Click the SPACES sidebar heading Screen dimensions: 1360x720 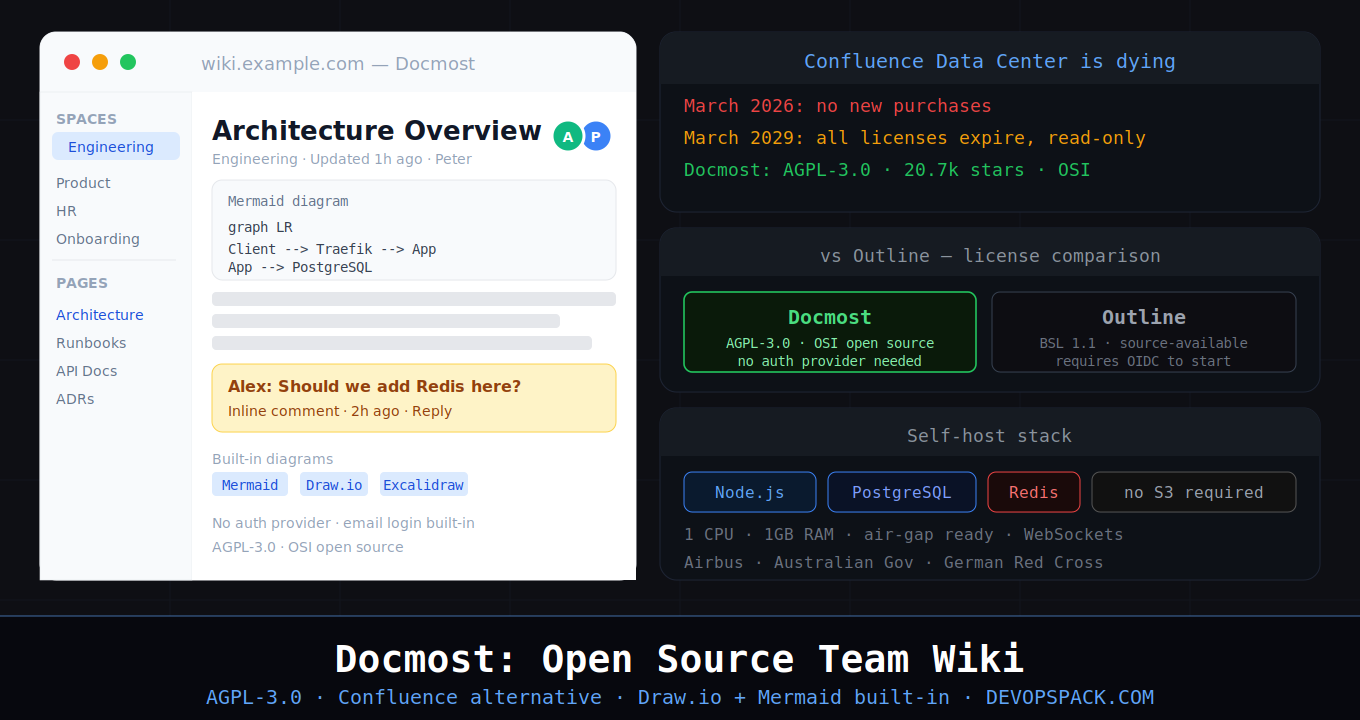[87, 119]
